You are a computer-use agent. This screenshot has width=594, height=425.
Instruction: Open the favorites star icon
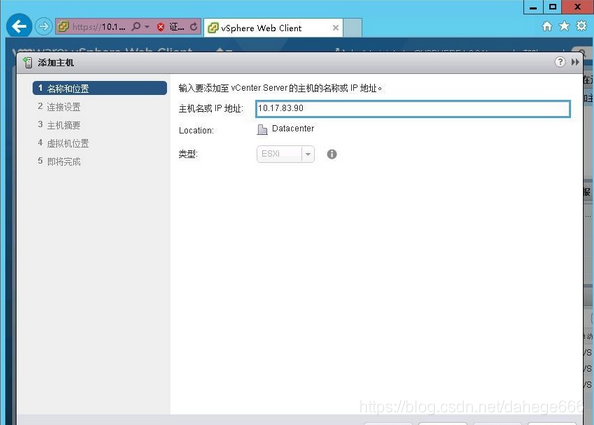click(x=564, y=26)
